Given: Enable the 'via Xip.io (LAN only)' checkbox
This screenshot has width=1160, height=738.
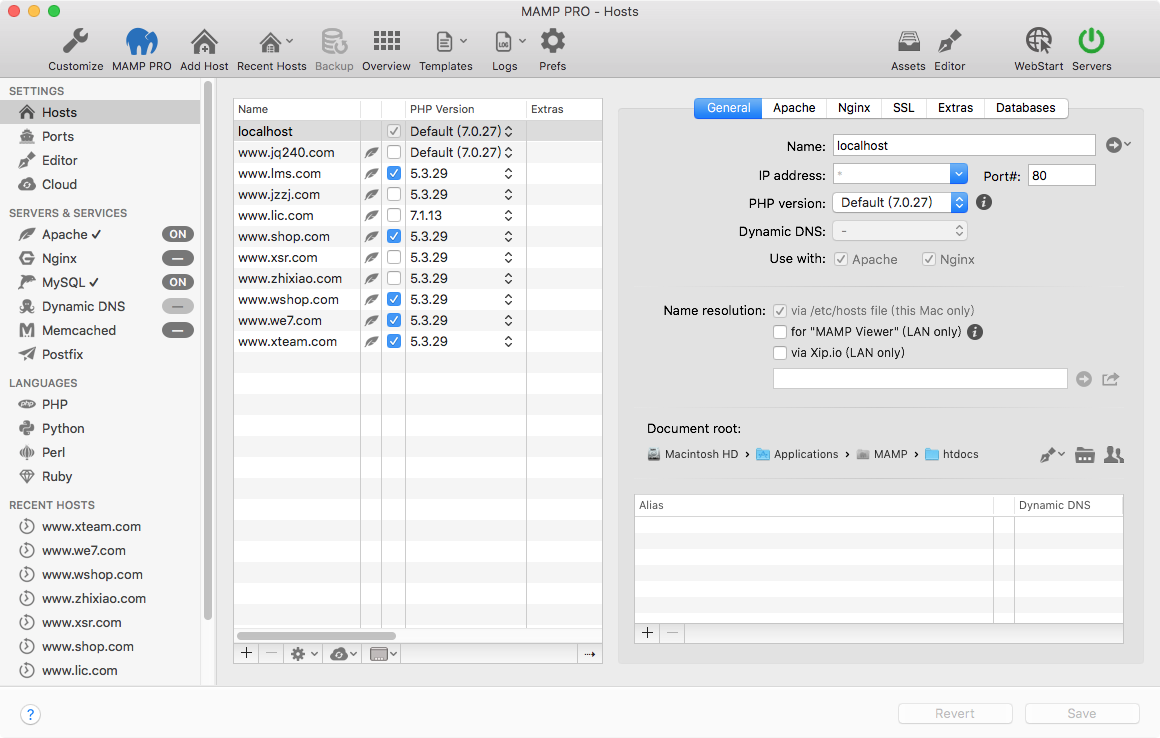Looking at the screenshot, I should (780, 353).
